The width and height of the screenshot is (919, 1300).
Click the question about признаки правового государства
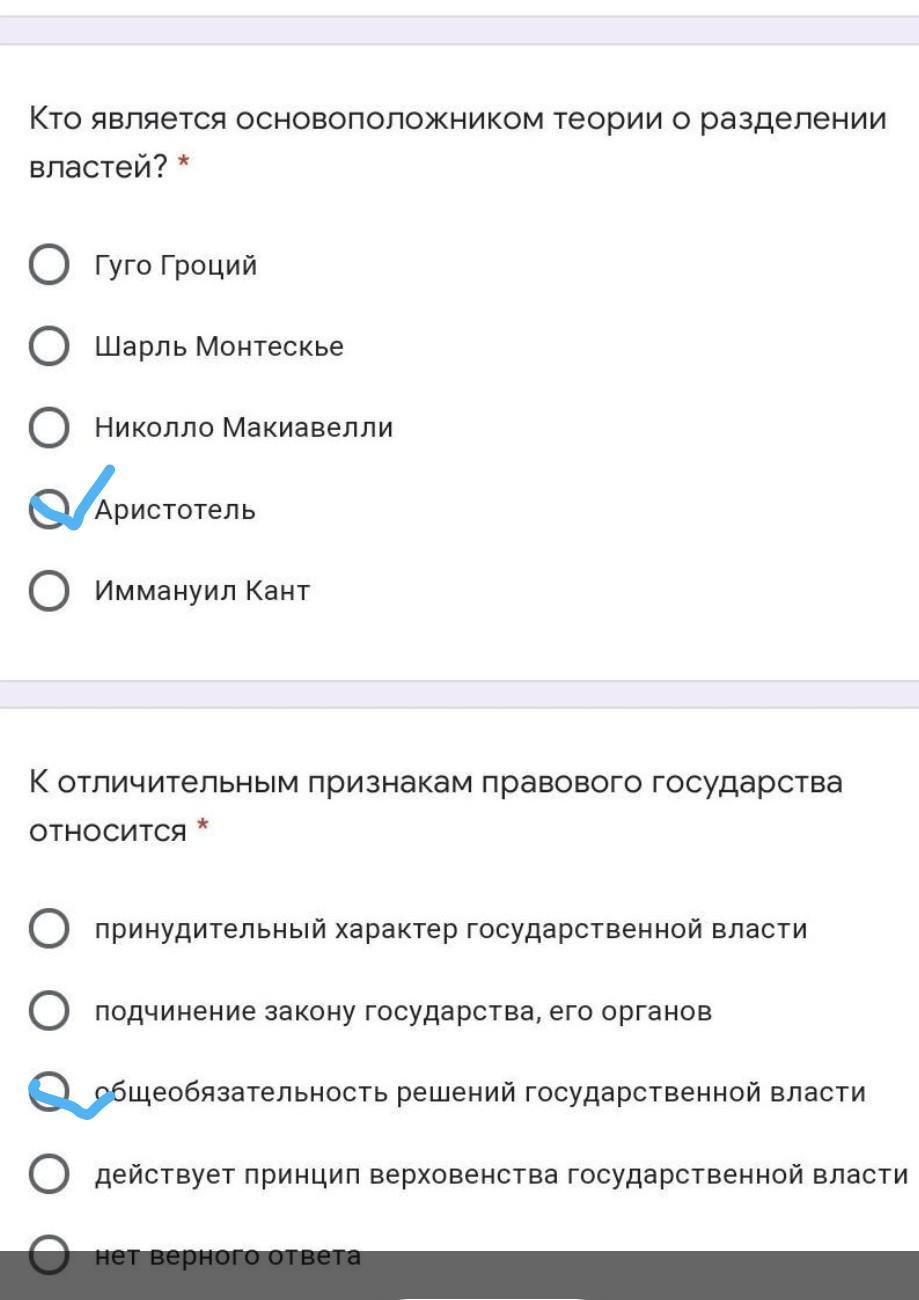[x=436, y=805]
